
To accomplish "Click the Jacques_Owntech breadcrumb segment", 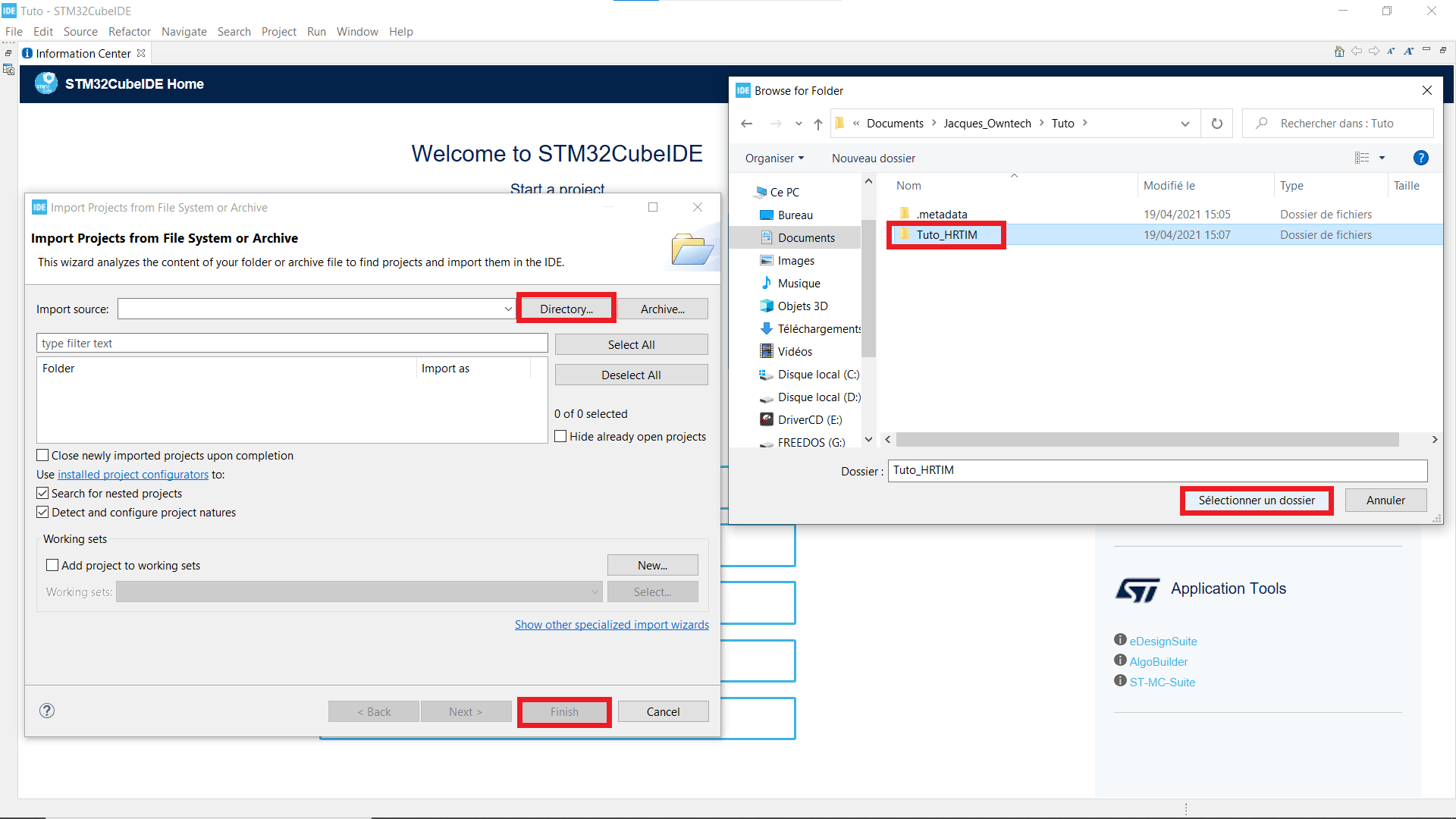I will coord(987,123).
